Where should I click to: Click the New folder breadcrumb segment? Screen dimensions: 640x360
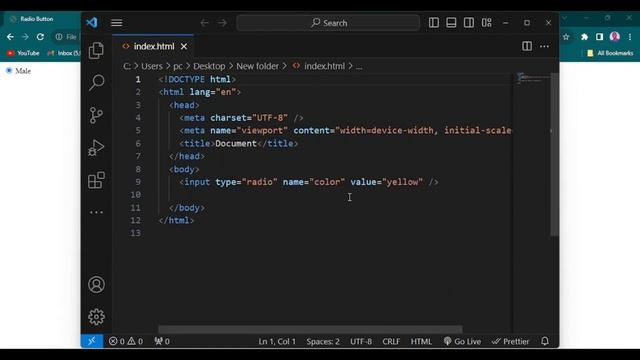tap(258, 66)
